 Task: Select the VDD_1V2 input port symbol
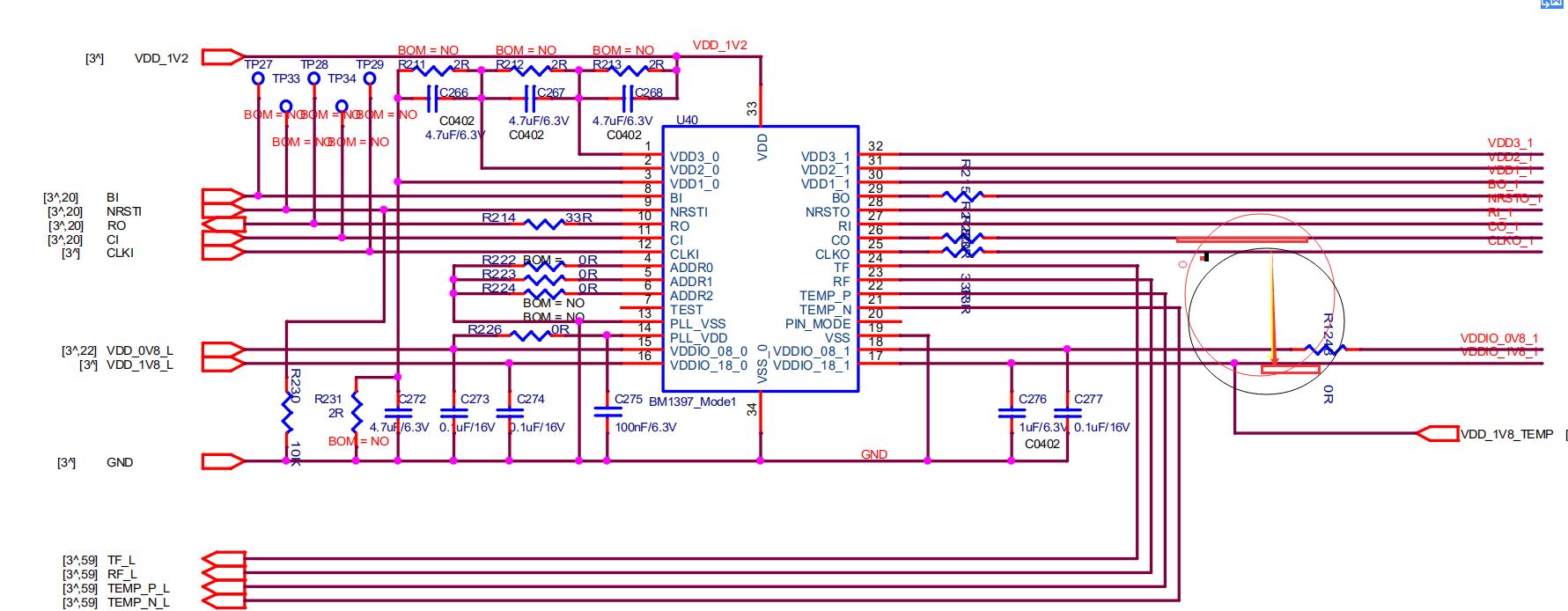[x=224, y=57]
